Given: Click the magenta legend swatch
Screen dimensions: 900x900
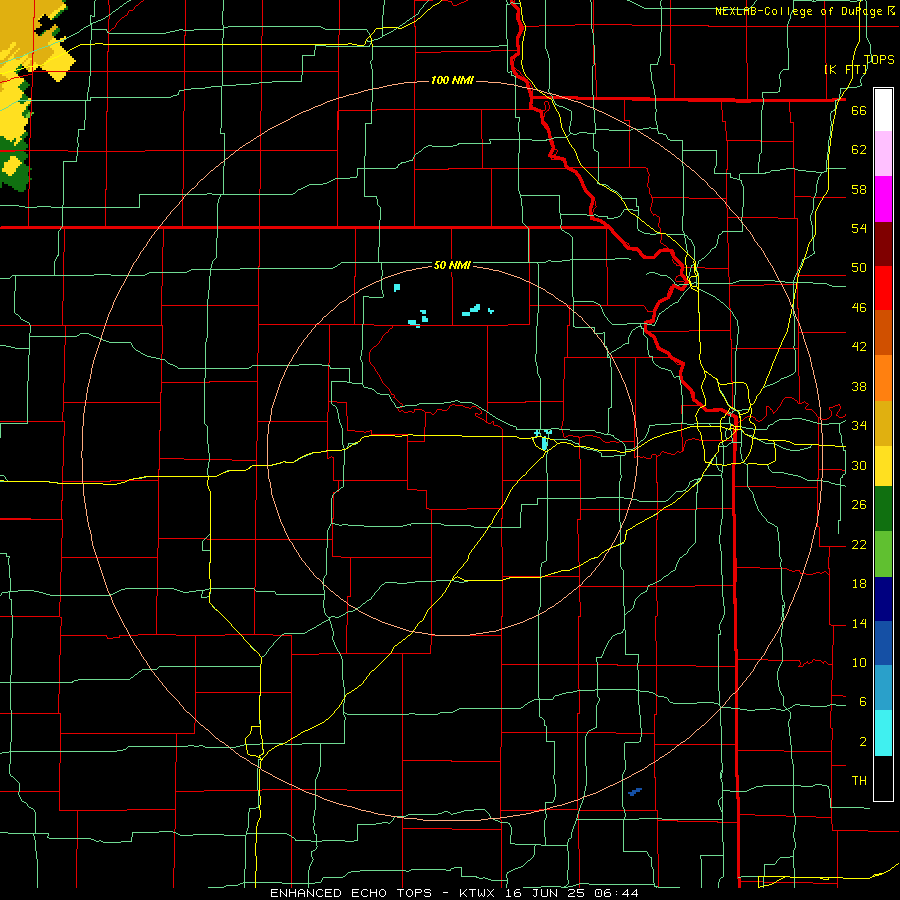Looking at the screenshot, I should pyautogui.click(x=883, y=198).
